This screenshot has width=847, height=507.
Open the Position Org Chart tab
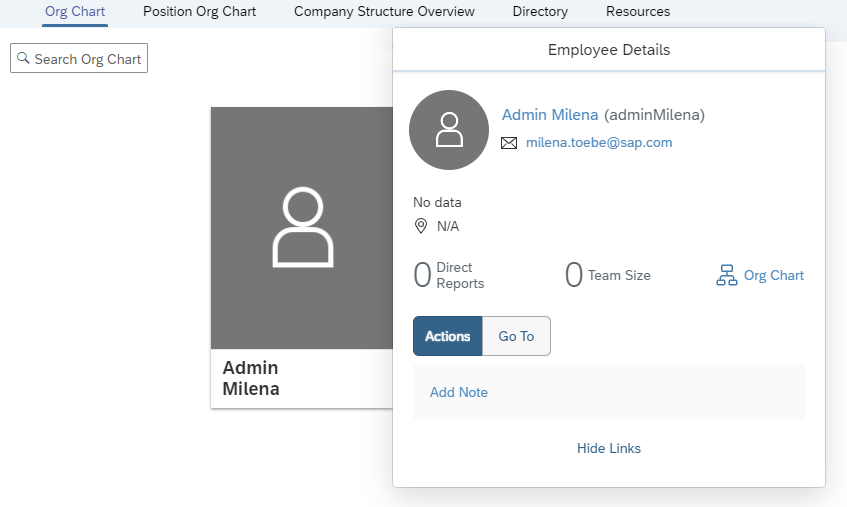[199, 11]
